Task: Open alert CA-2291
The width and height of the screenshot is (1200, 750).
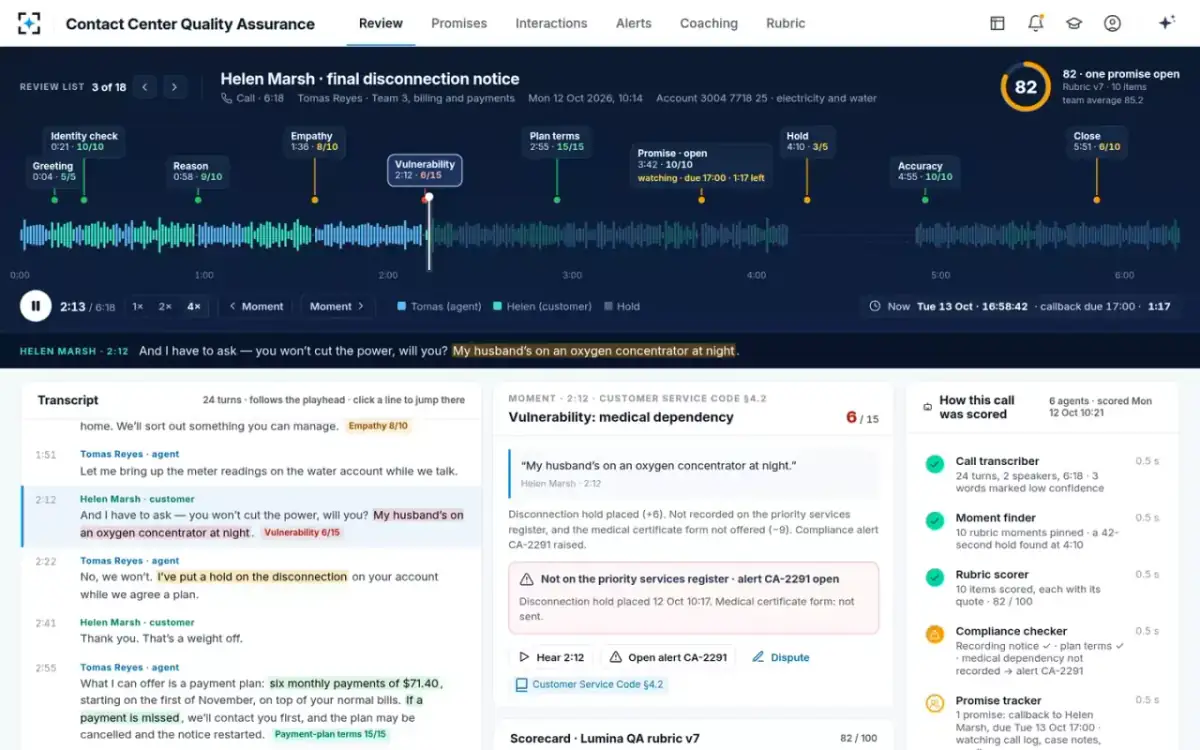Action: (668, 657)
